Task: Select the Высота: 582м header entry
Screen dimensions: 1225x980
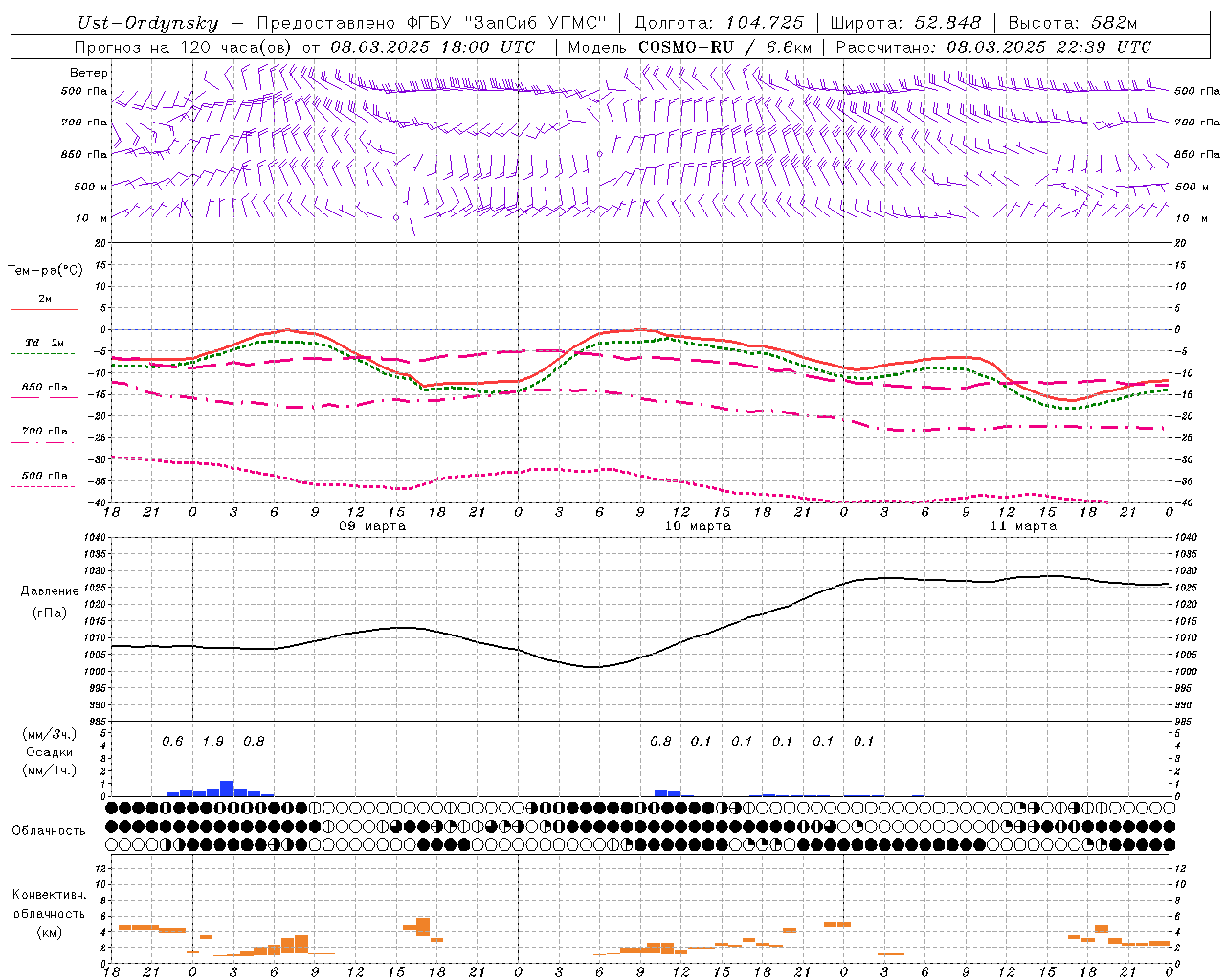Action: point(1073,23)
